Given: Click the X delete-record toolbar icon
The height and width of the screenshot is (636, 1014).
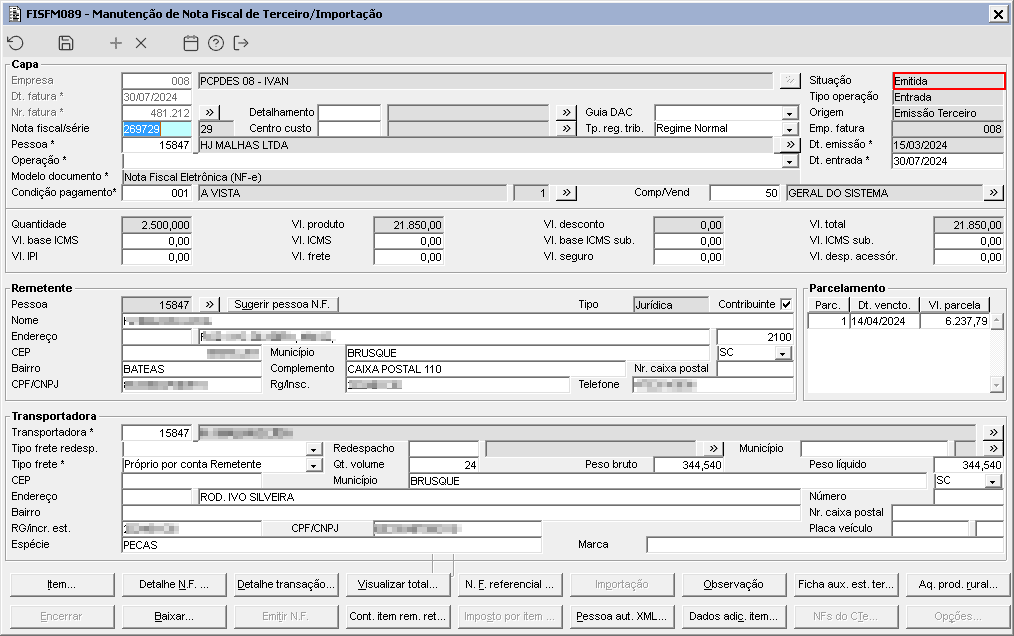Looking at the screenshot, I should coord(141,43).
